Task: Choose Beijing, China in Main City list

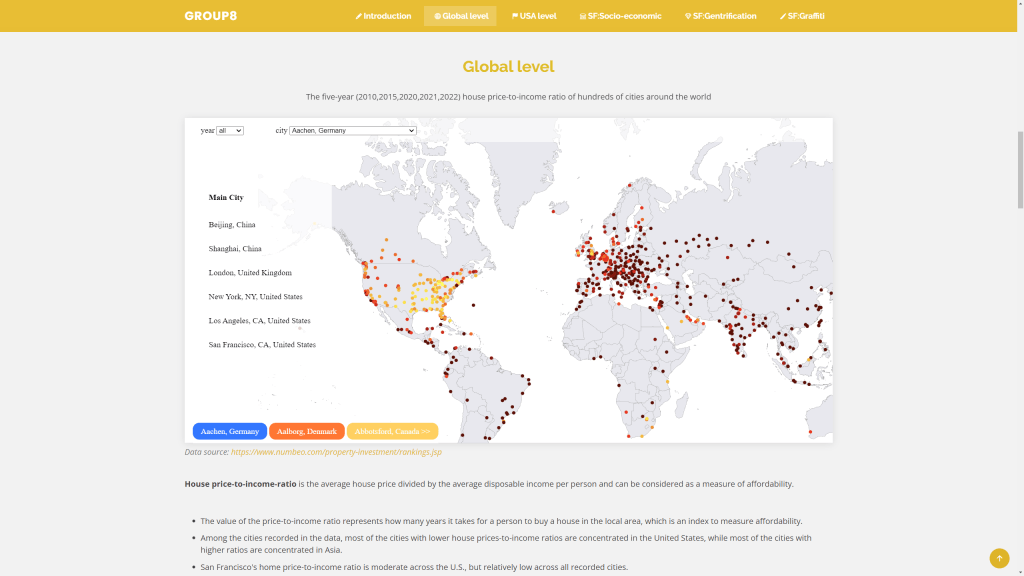Action: [x=232, y=225]
